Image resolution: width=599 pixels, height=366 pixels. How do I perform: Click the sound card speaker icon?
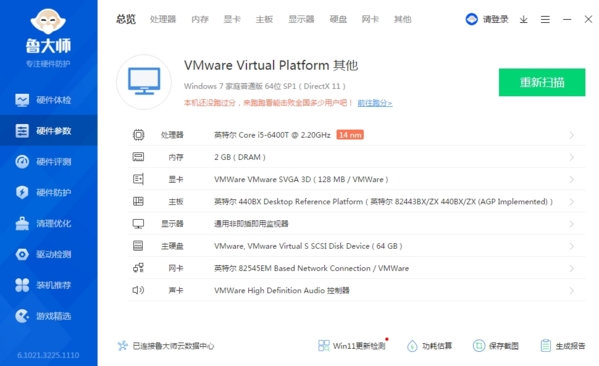click(x=138, y=290)
